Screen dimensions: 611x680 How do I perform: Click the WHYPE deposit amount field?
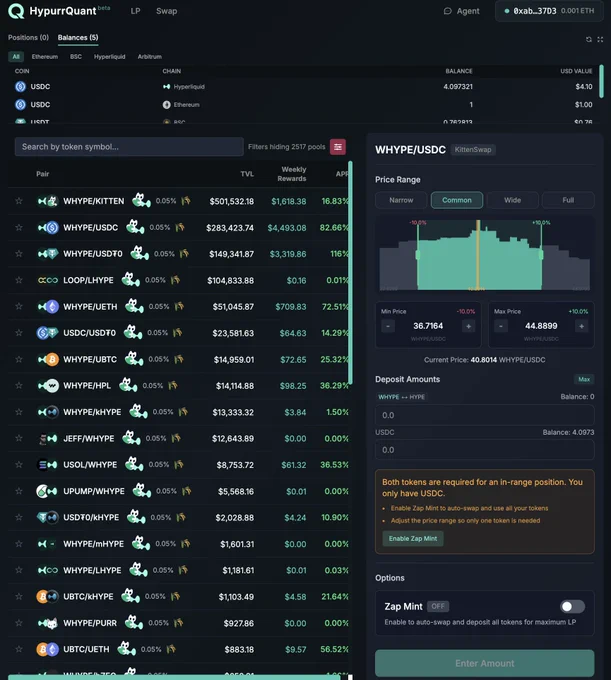(484, 415)
